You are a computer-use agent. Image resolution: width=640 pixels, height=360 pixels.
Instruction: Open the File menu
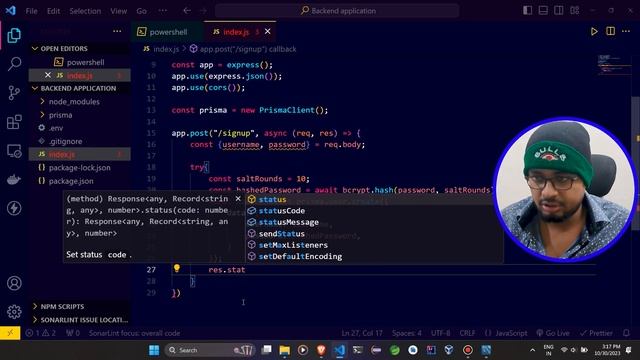coord(31,11)
